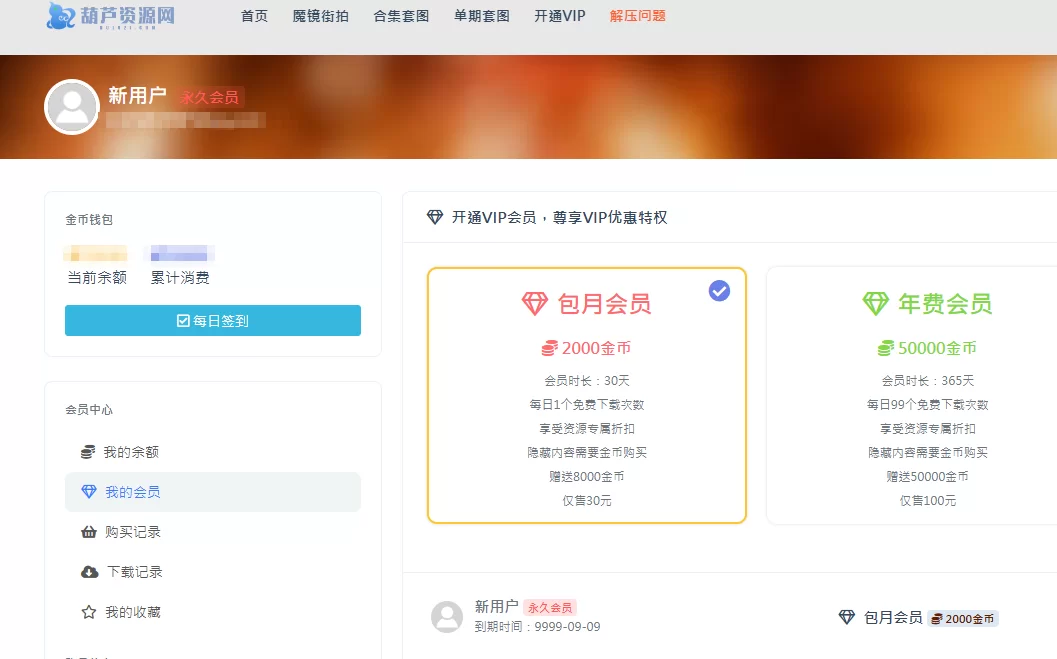Click the 仅售100元 line
Image resolution: width=1057 pixels, height=659 pixels.
pos(928,501)
